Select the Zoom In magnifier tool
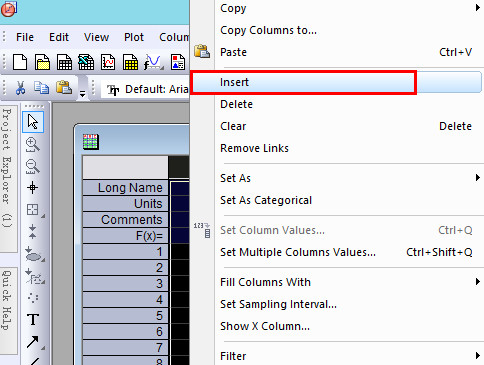Screen dimensions: 484x365 point(33,144)
